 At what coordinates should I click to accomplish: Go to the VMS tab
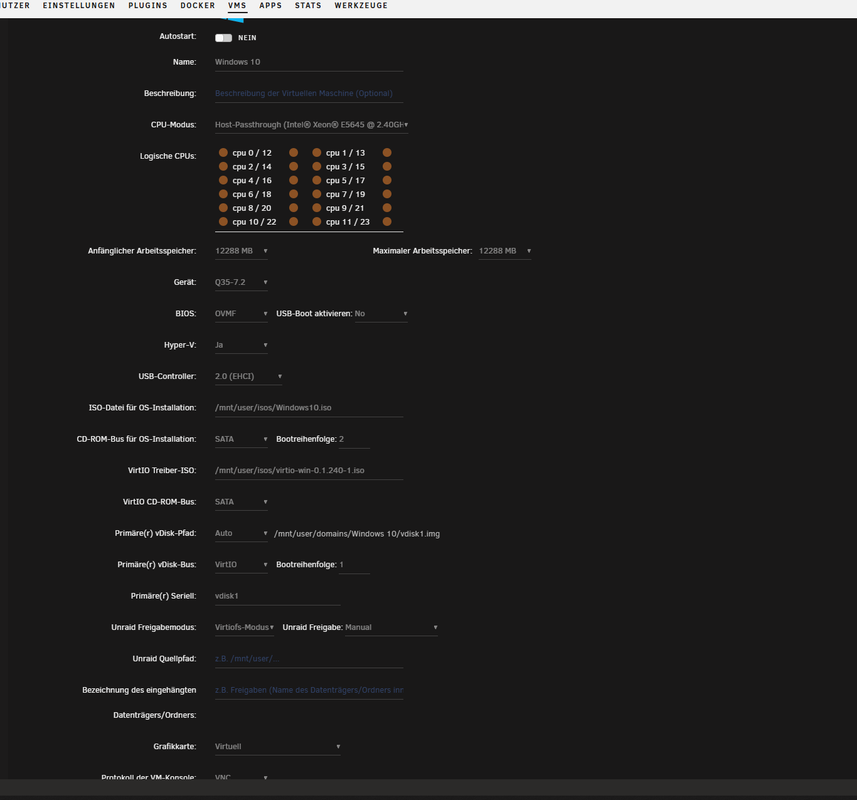coord(237,5)
